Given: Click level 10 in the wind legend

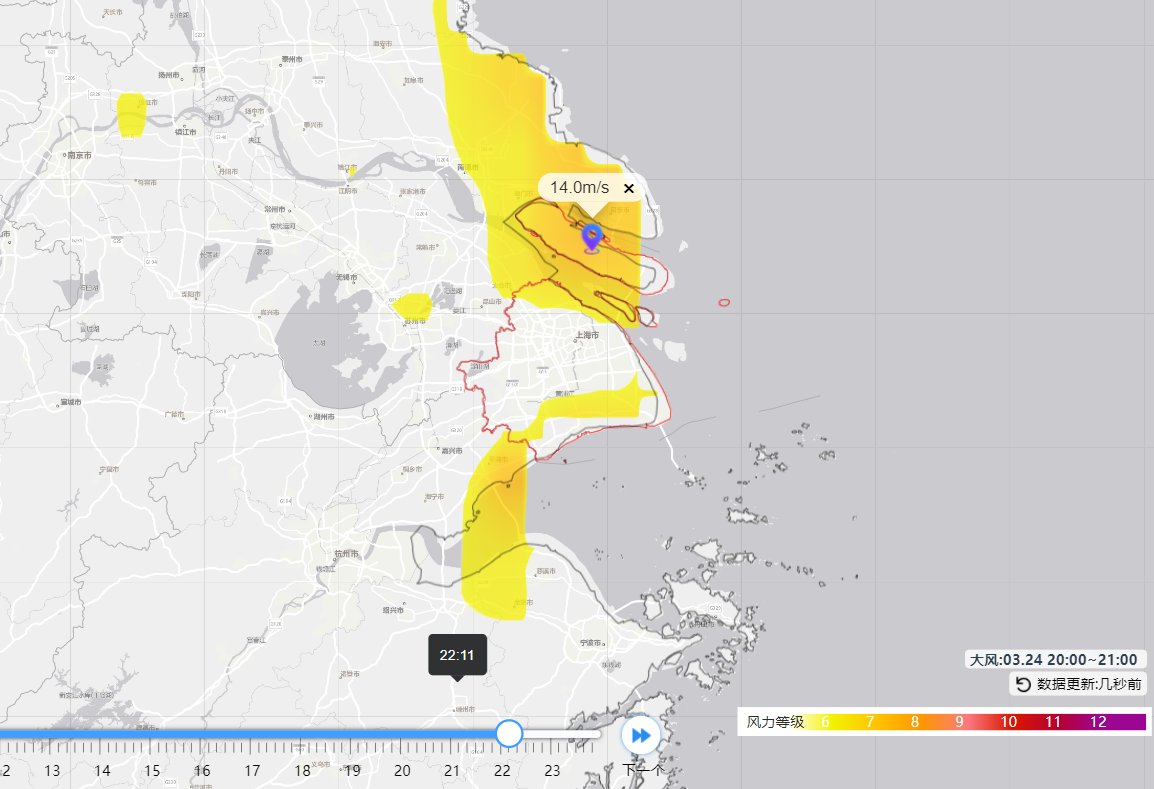Looking at the screenshot, I should [1008, 722].
